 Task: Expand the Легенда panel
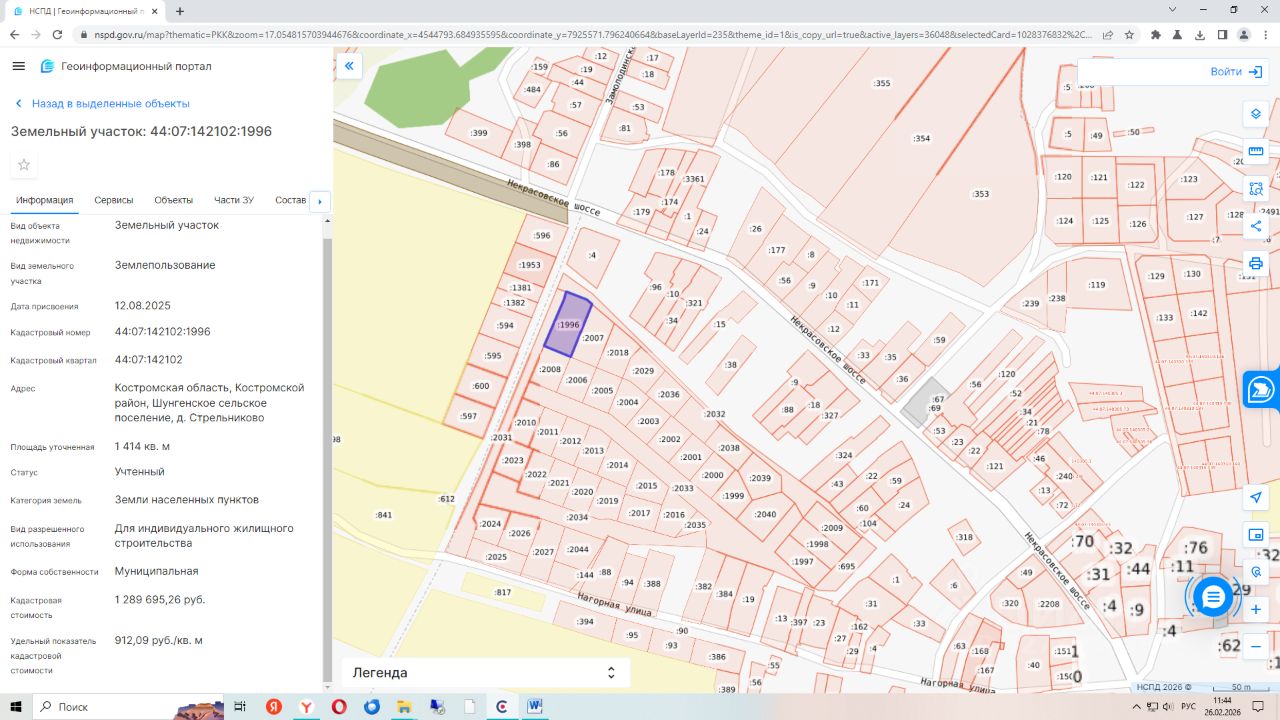tap(611, 673)
